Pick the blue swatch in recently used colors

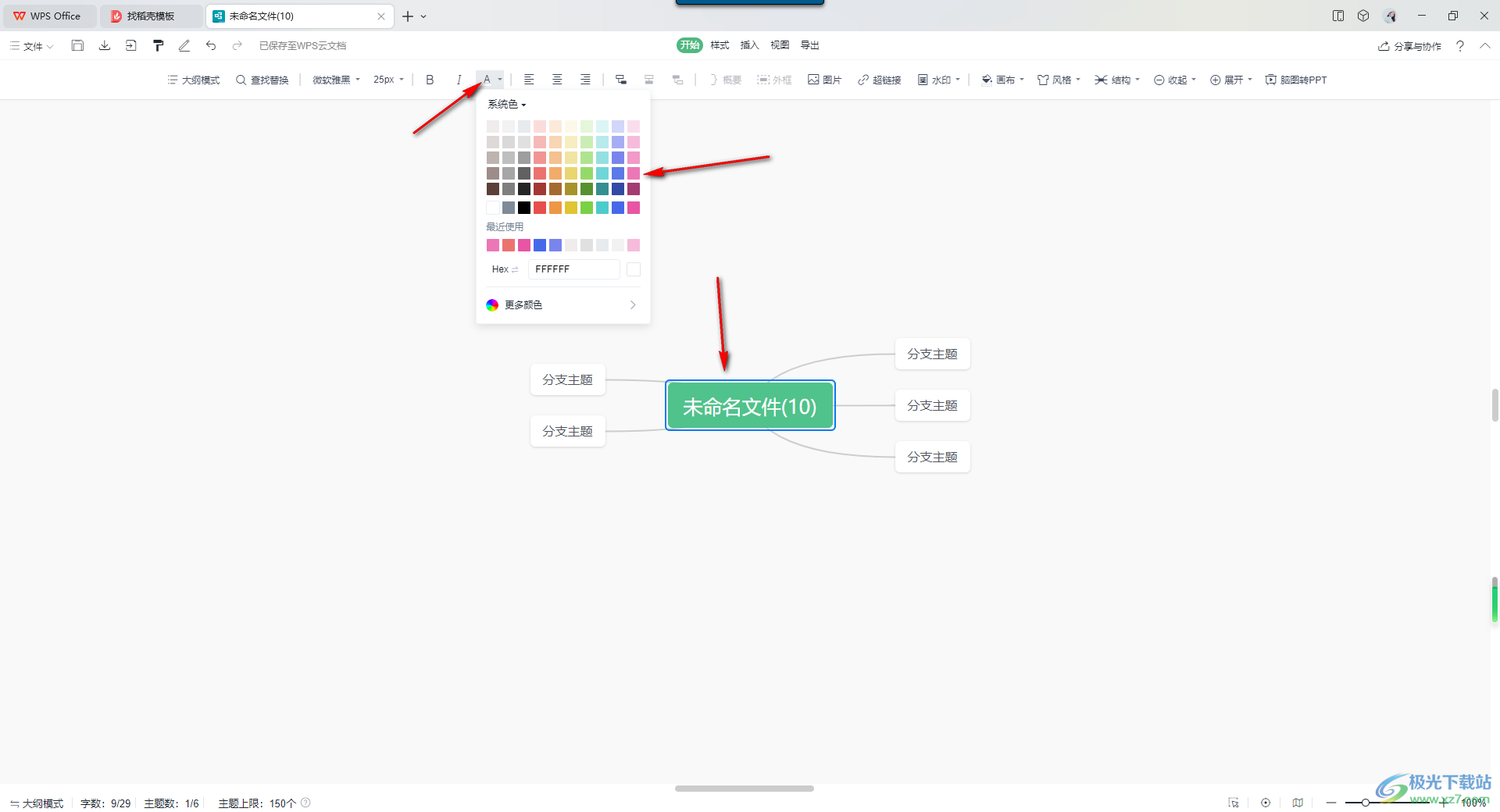540,245
